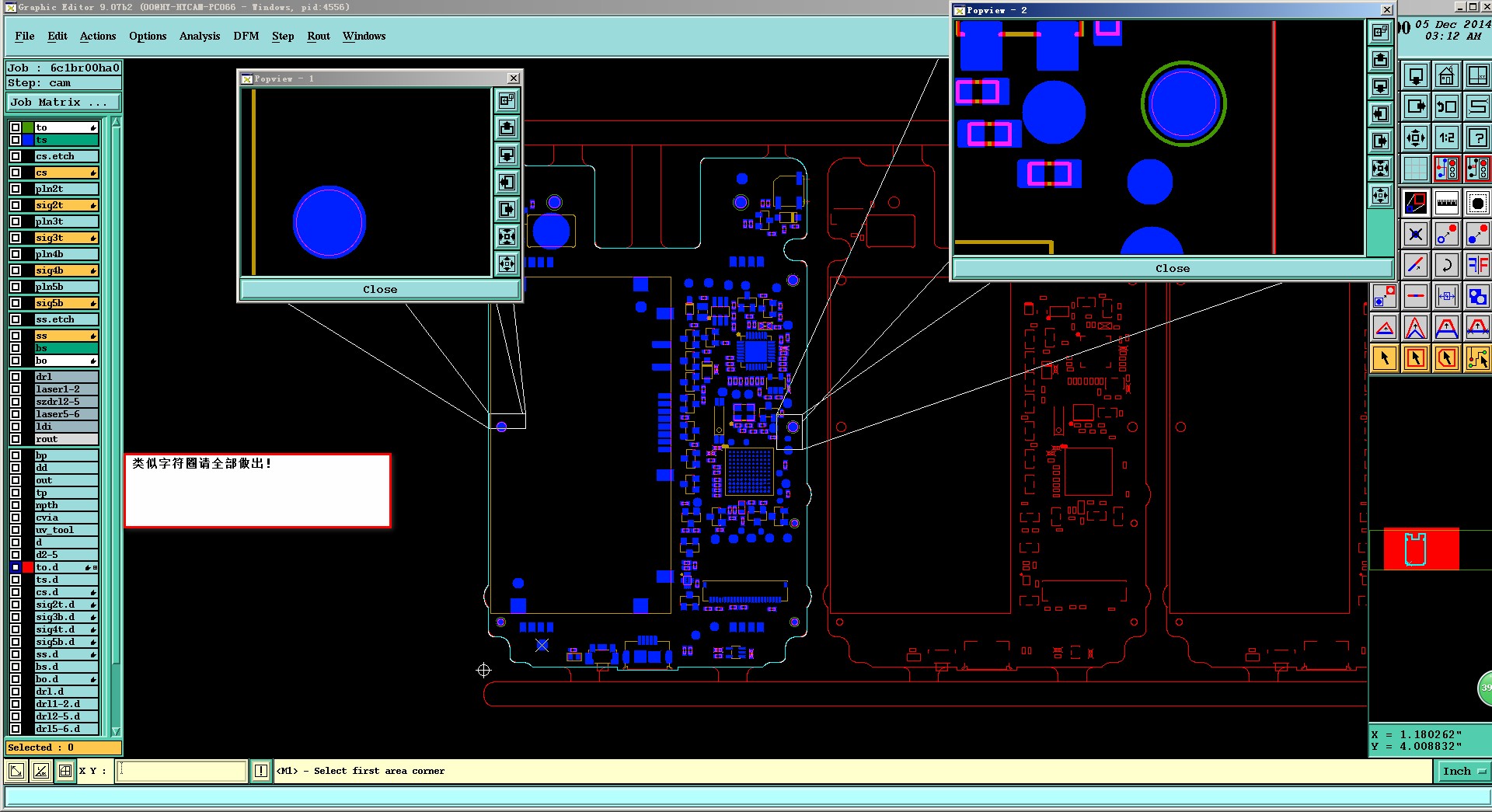
Task: Click the ruler measurement icon
Action: pyautogui.click(x=1446, y=204)
